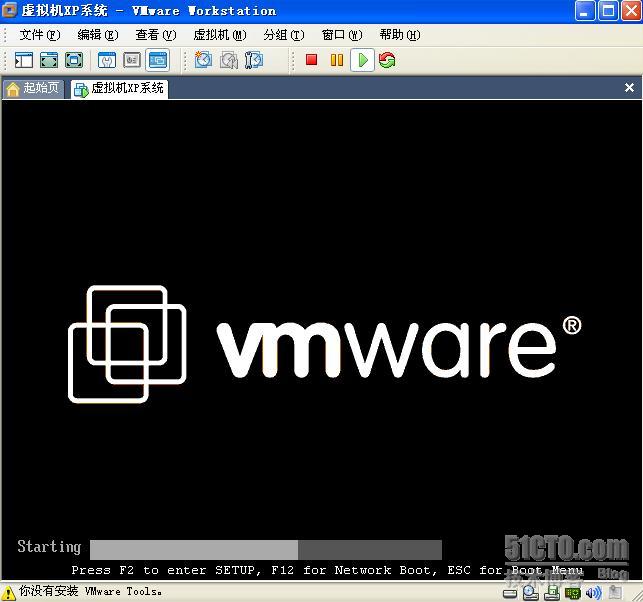
Task: Click the VMware Workstation title bar icon
Action: click(x=9, y=10)
